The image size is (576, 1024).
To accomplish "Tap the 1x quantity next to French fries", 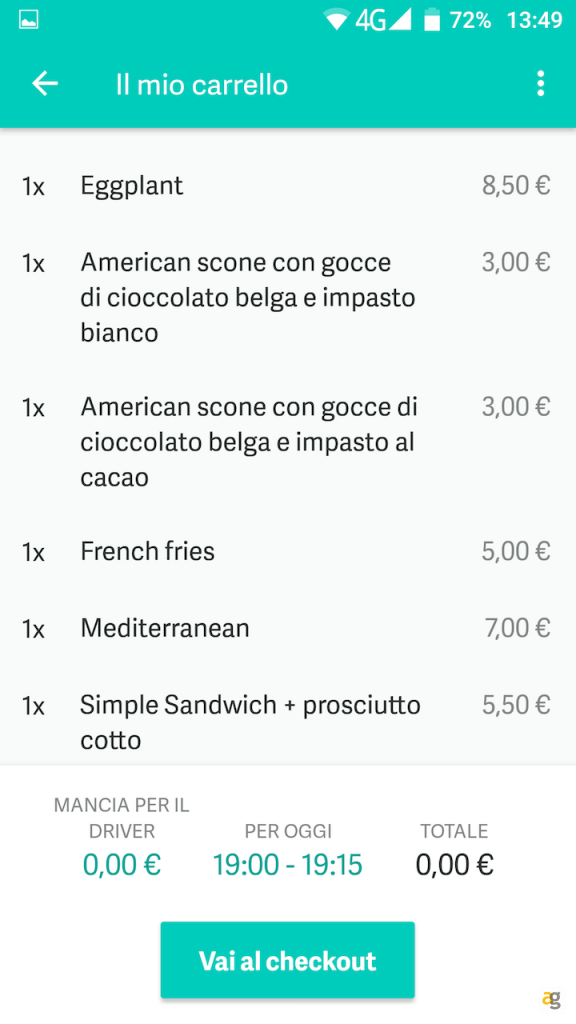I will (33, 551).
